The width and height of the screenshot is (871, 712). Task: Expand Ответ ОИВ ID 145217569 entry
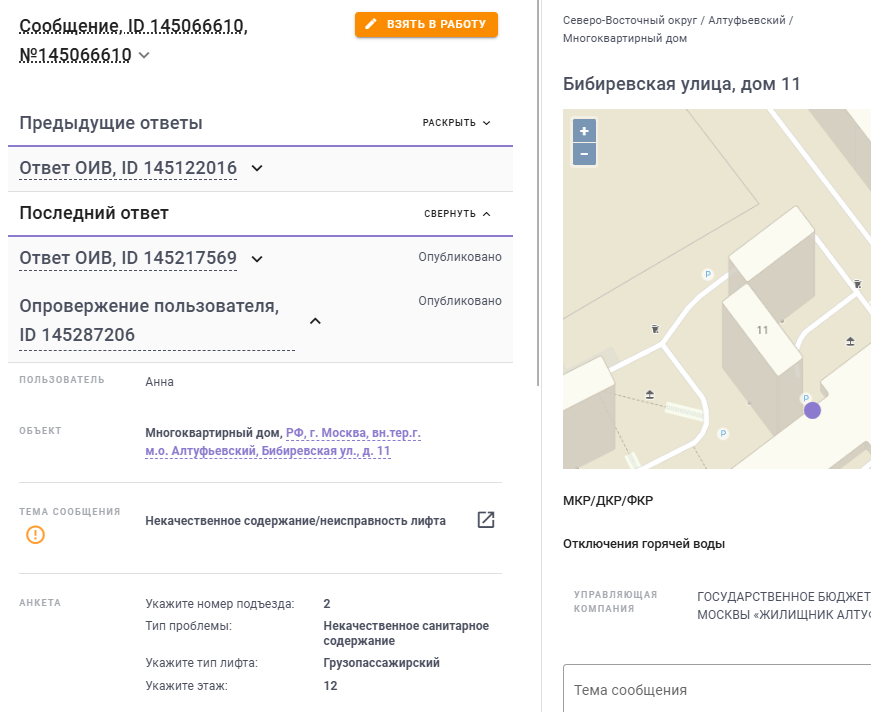click(x=257, y=259)
